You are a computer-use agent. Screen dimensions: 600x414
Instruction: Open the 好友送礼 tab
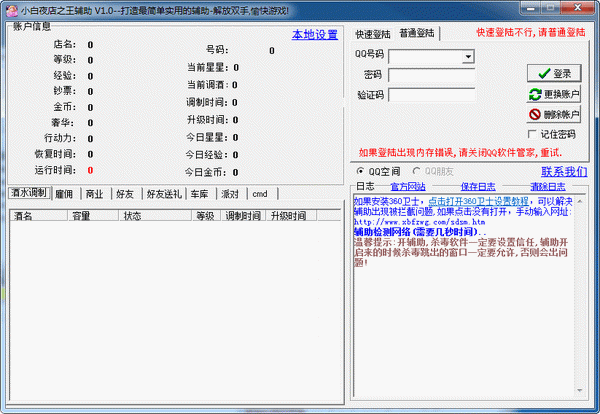[x=164, y=194]
